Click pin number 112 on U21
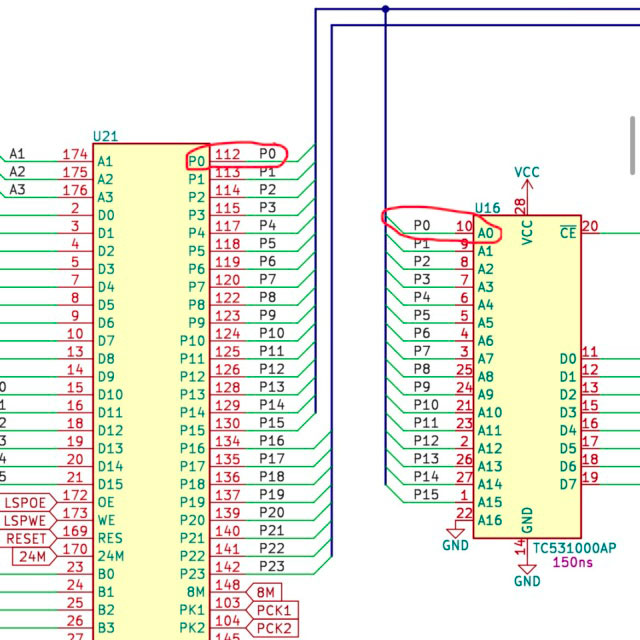 [227, 154]
